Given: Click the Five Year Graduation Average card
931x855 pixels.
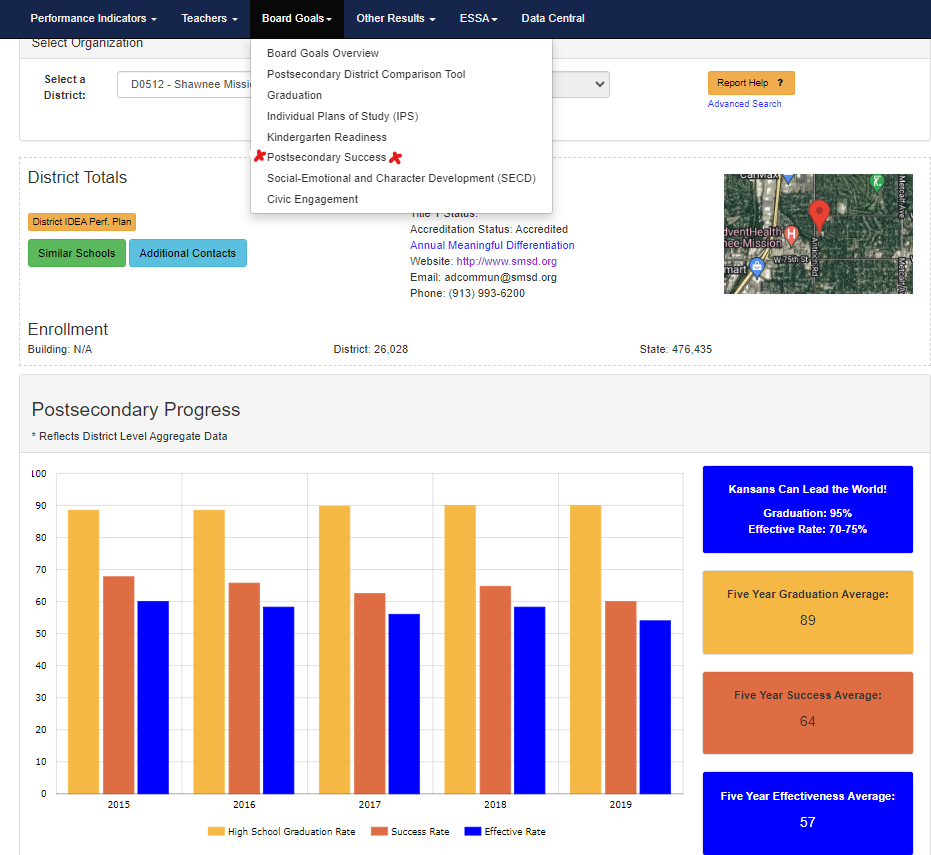Looking at the screenshot, I should [x=808, y=612].
